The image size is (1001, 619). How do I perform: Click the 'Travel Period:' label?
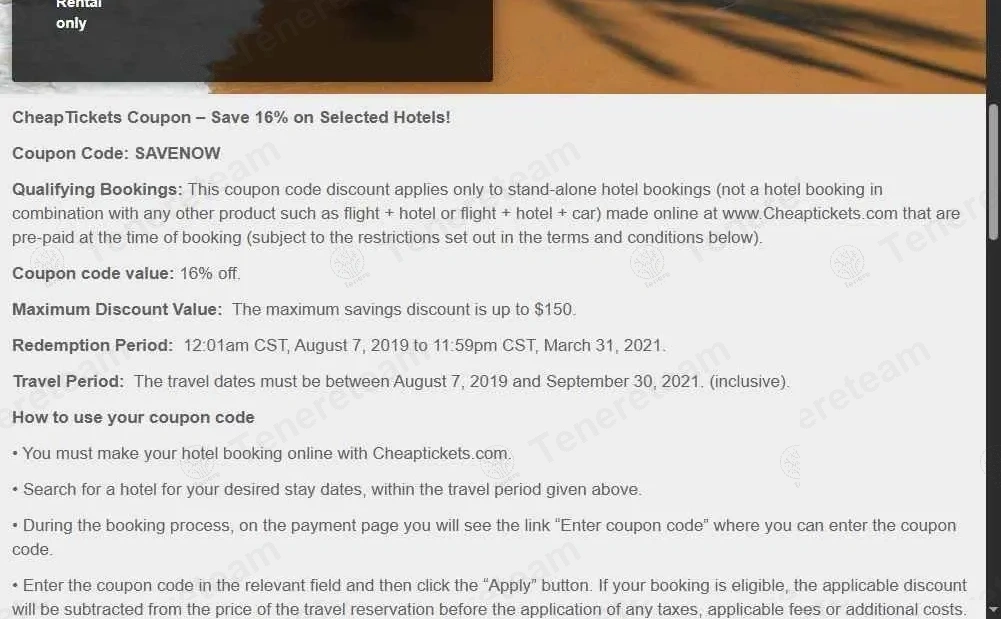pos(68,381)
